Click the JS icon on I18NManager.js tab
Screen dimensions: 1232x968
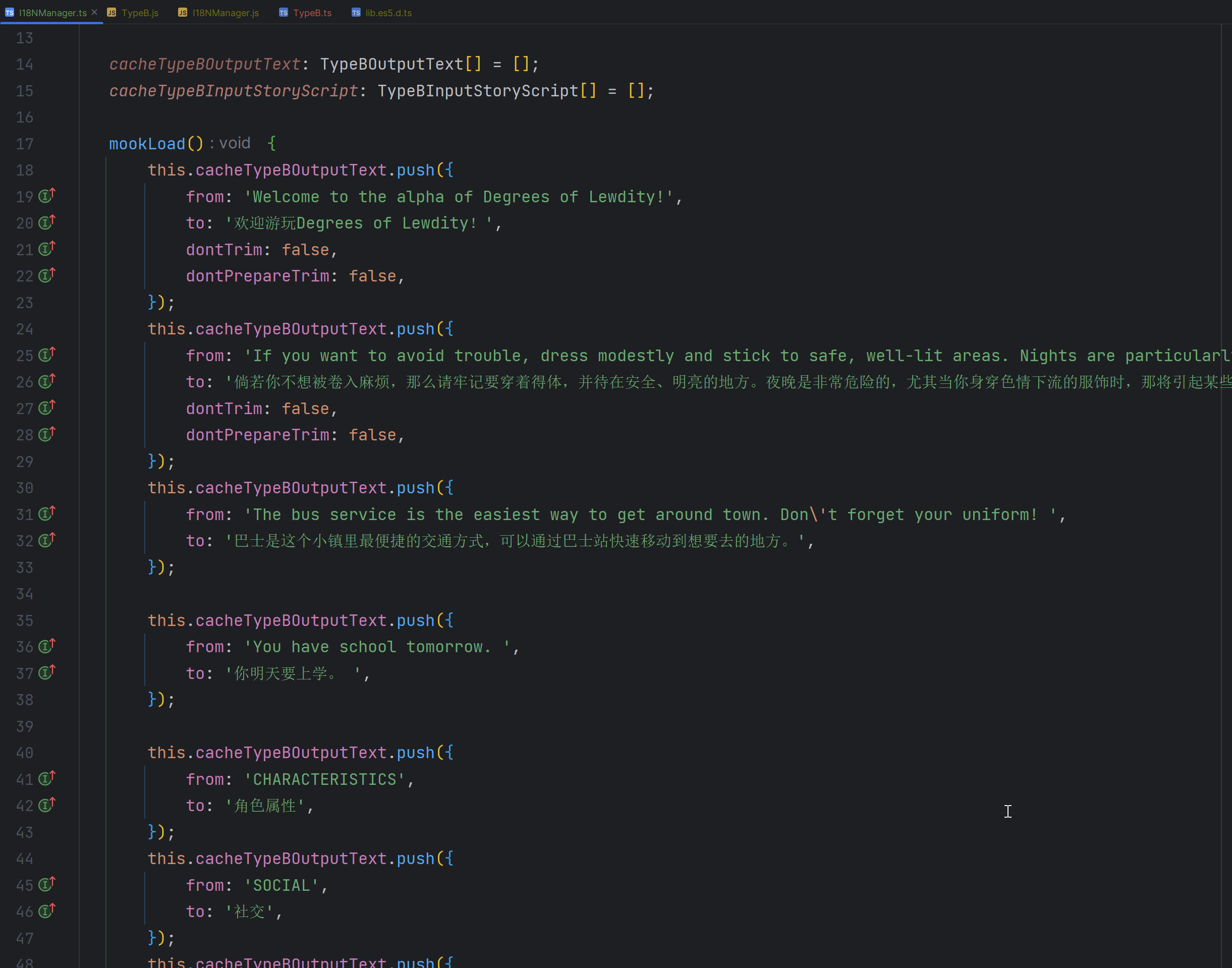coord(183,12)
